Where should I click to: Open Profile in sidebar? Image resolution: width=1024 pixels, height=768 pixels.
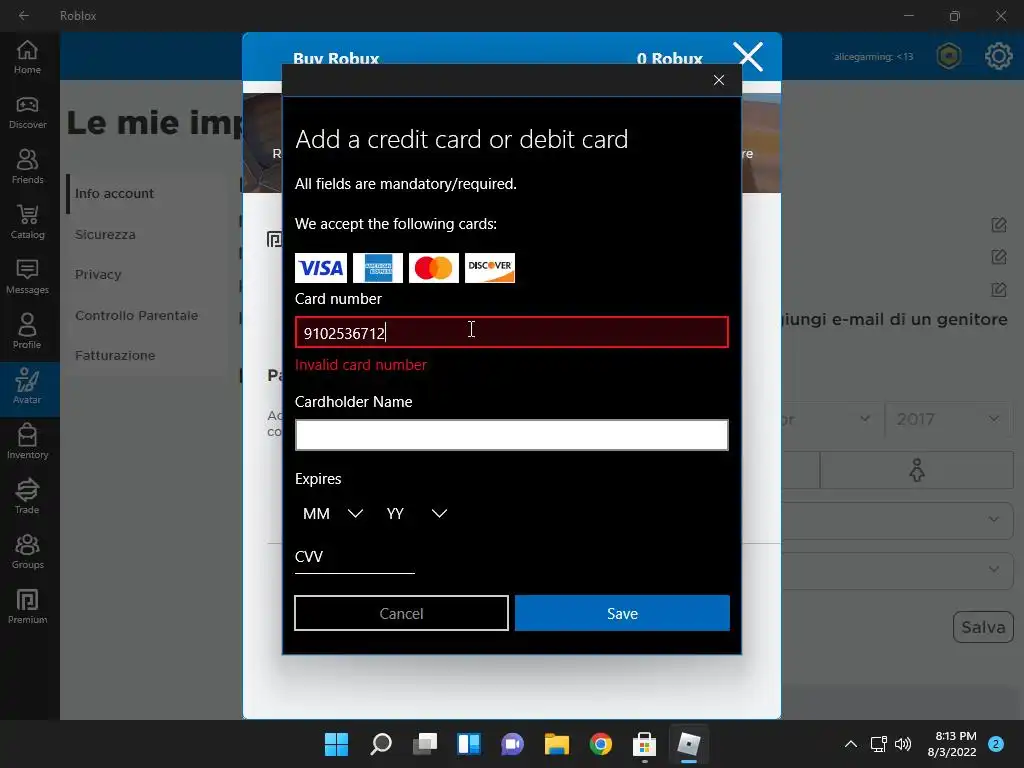(27, 332)
